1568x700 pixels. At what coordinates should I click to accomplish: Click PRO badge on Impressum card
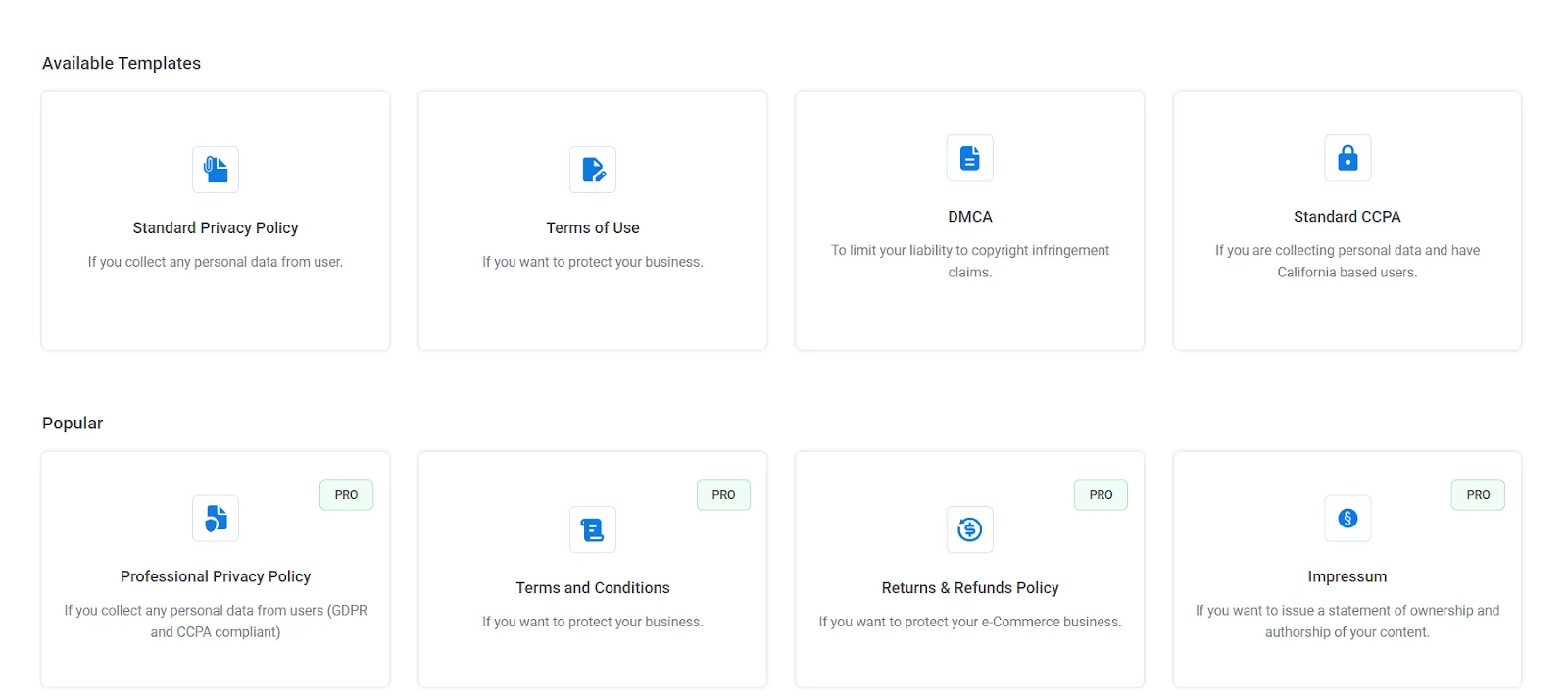pos(1478,495)
